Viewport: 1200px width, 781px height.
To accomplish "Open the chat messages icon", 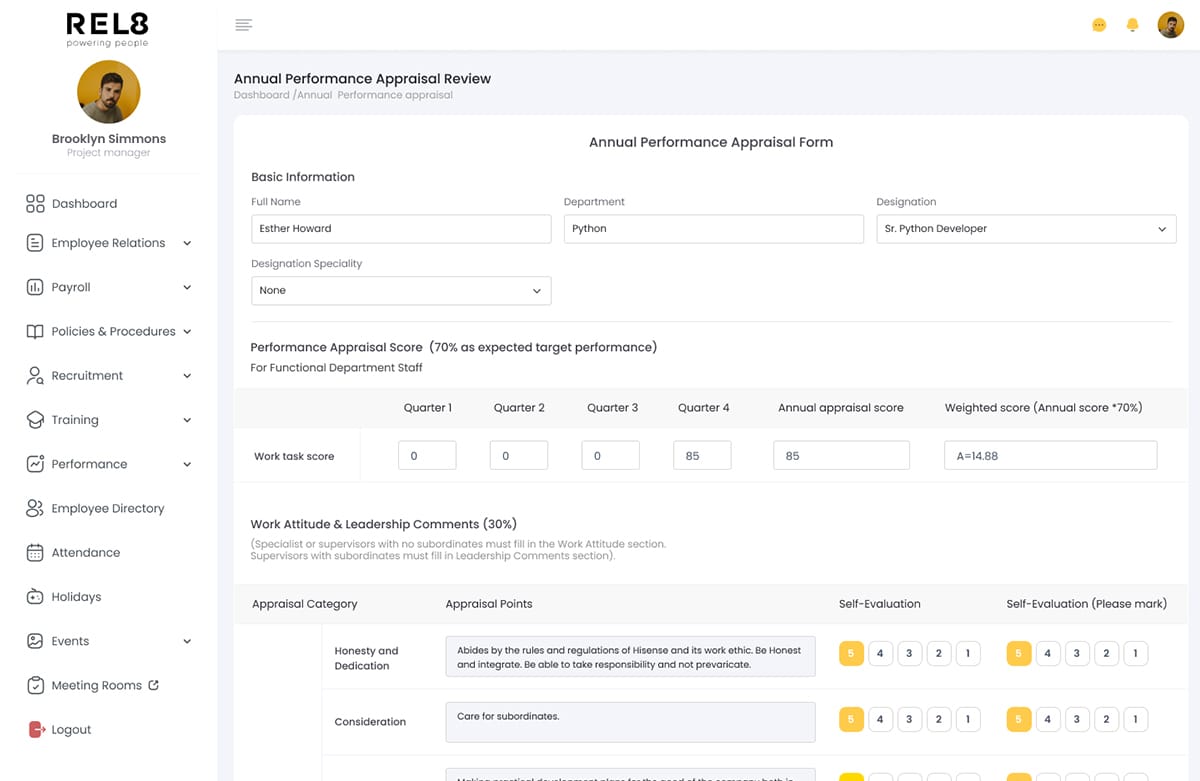I will click(x=1099, y=25).
